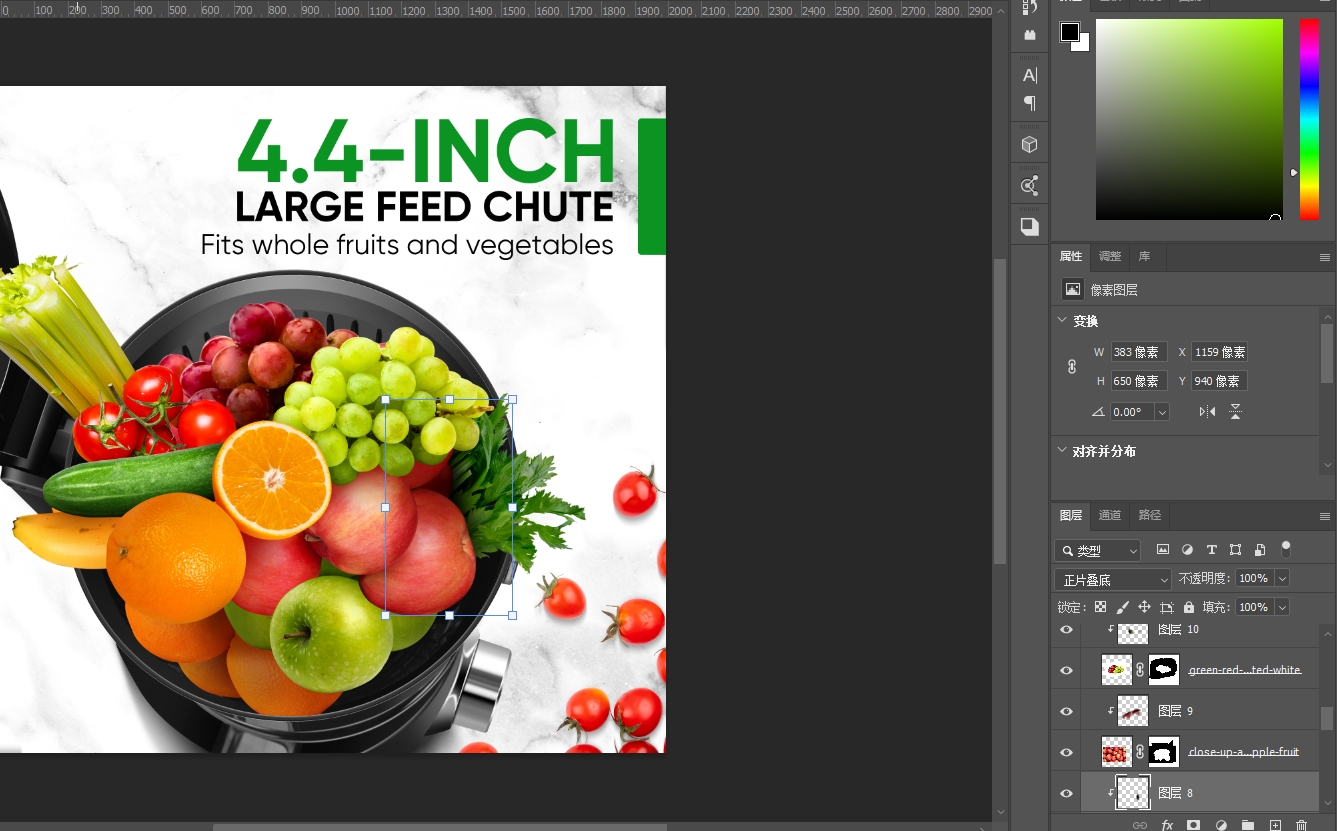Viewport: 1337px width, 831px height.
Task: Select the close-up-a...pple-fruit layer
Action: (1243, 752)
